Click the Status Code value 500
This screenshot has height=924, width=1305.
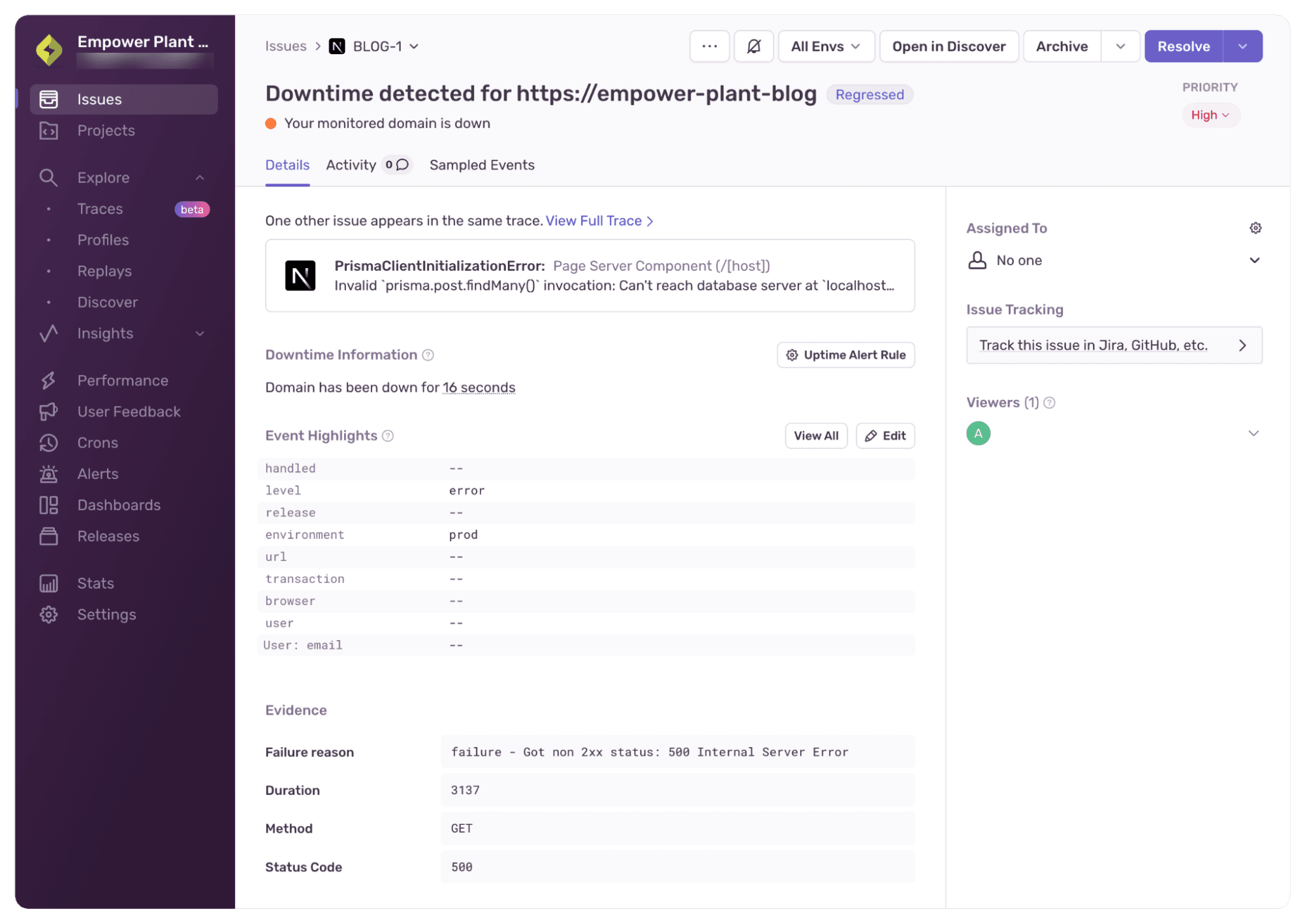pyautogui.click(x=462, y=867)
